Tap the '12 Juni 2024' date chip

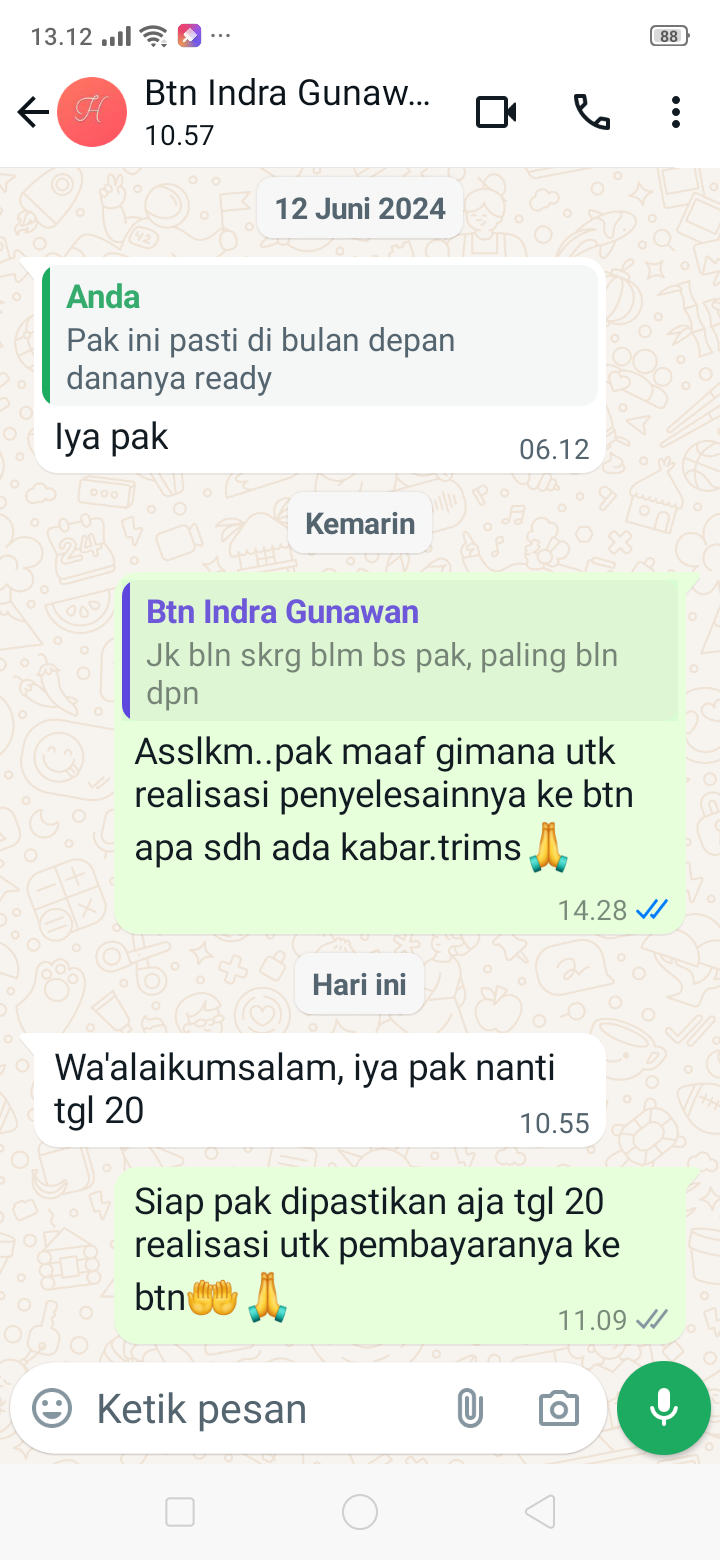(360, 208)
